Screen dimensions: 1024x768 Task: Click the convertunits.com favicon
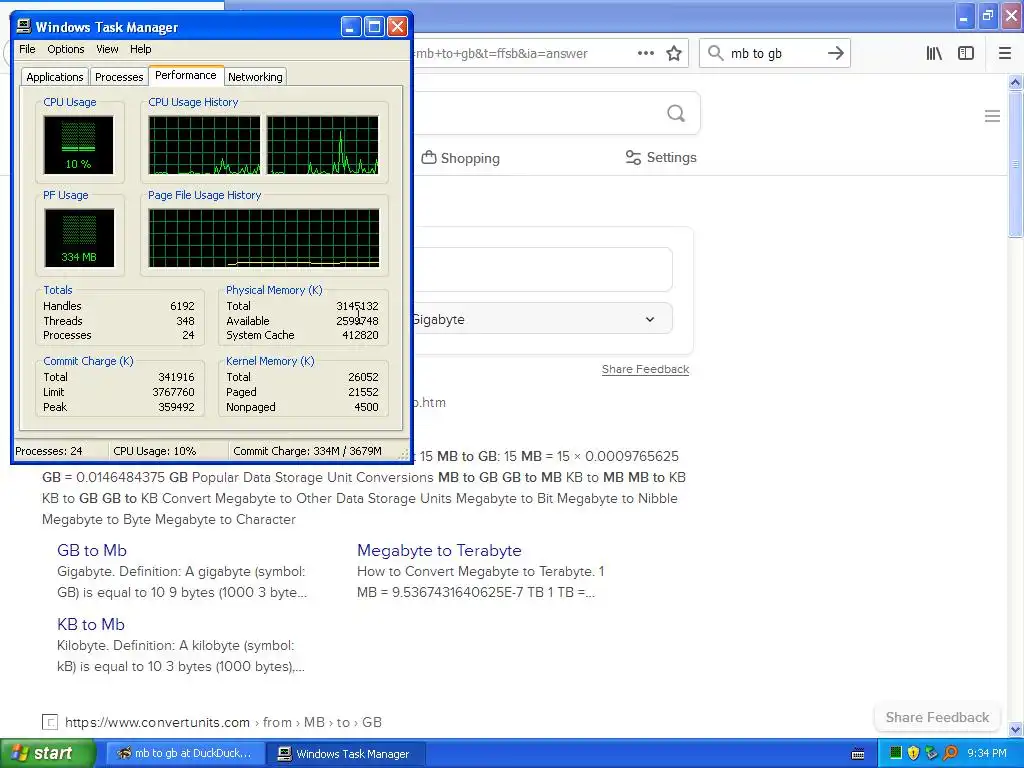(x=50, y=722)
